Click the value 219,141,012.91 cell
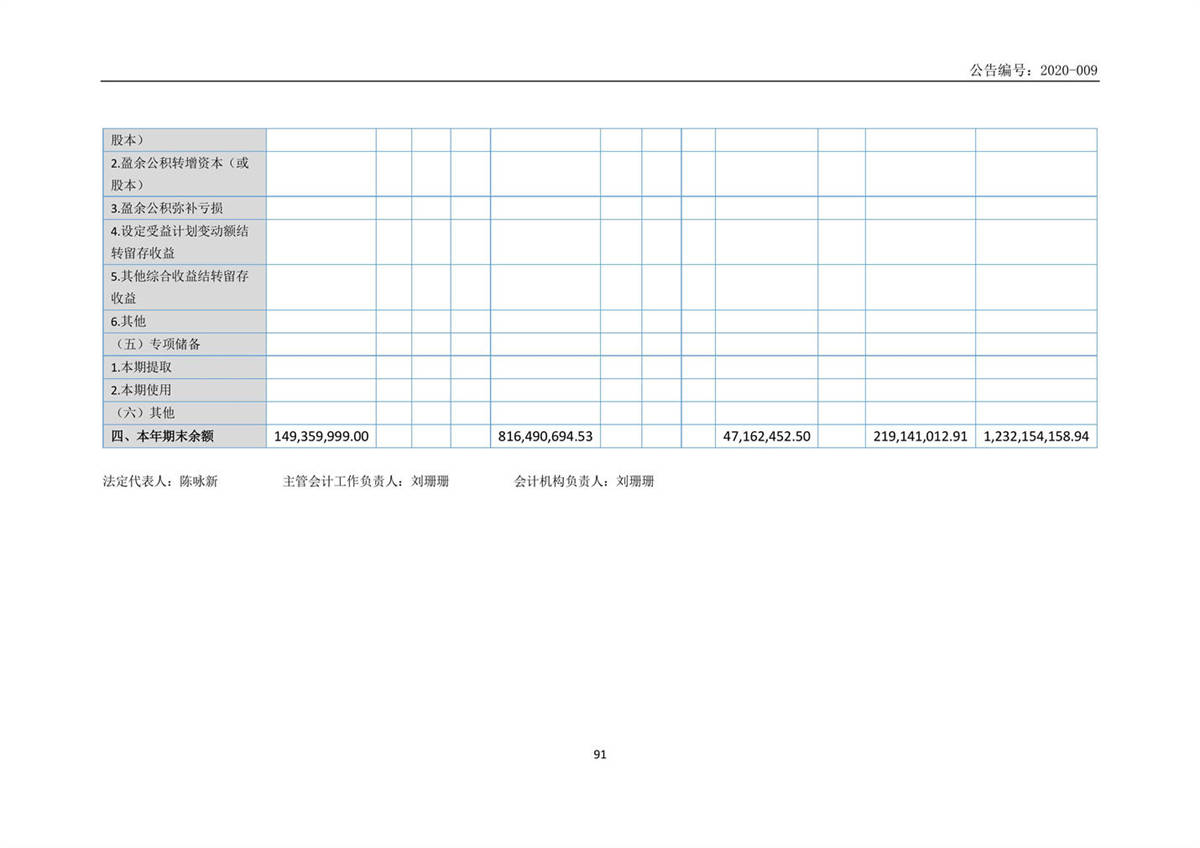 [920, 436]
